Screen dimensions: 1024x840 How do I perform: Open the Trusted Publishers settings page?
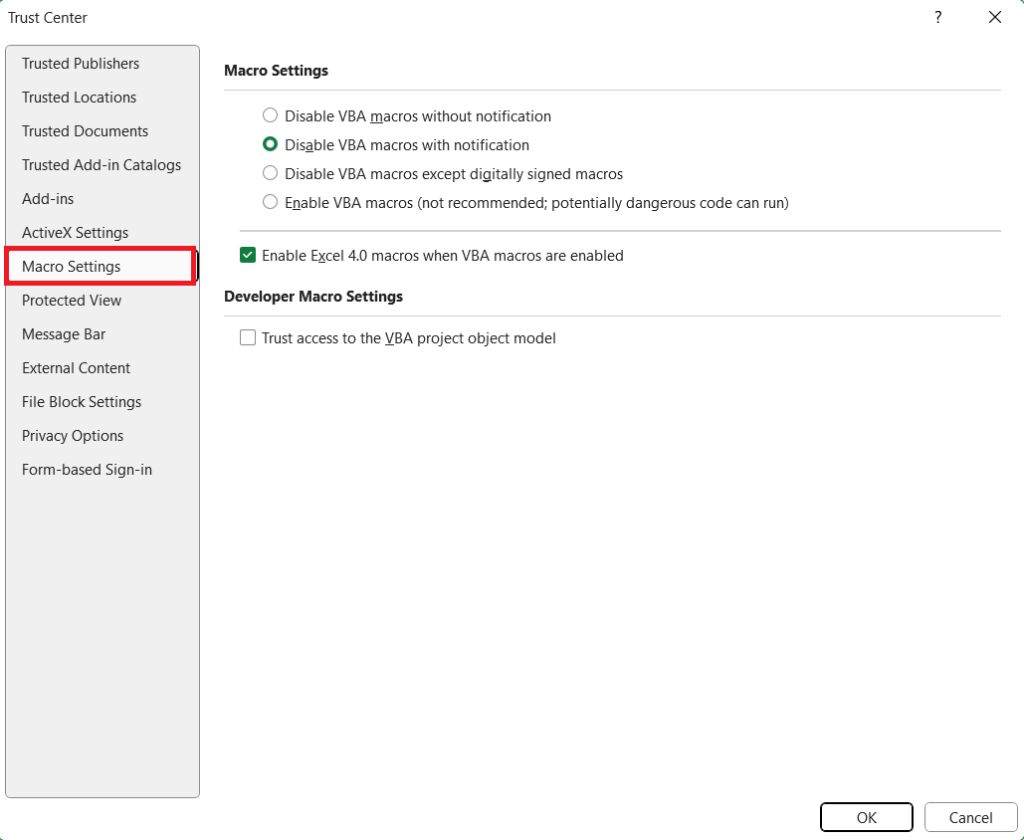[x=80, y=63]
